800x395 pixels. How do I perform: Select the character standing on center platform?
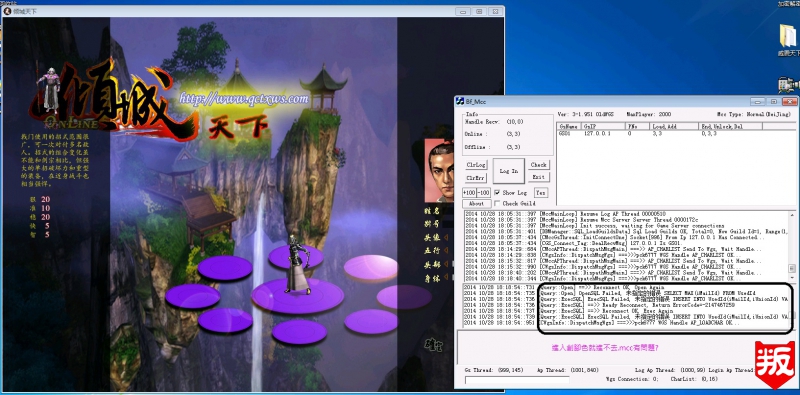pos(297,264)
